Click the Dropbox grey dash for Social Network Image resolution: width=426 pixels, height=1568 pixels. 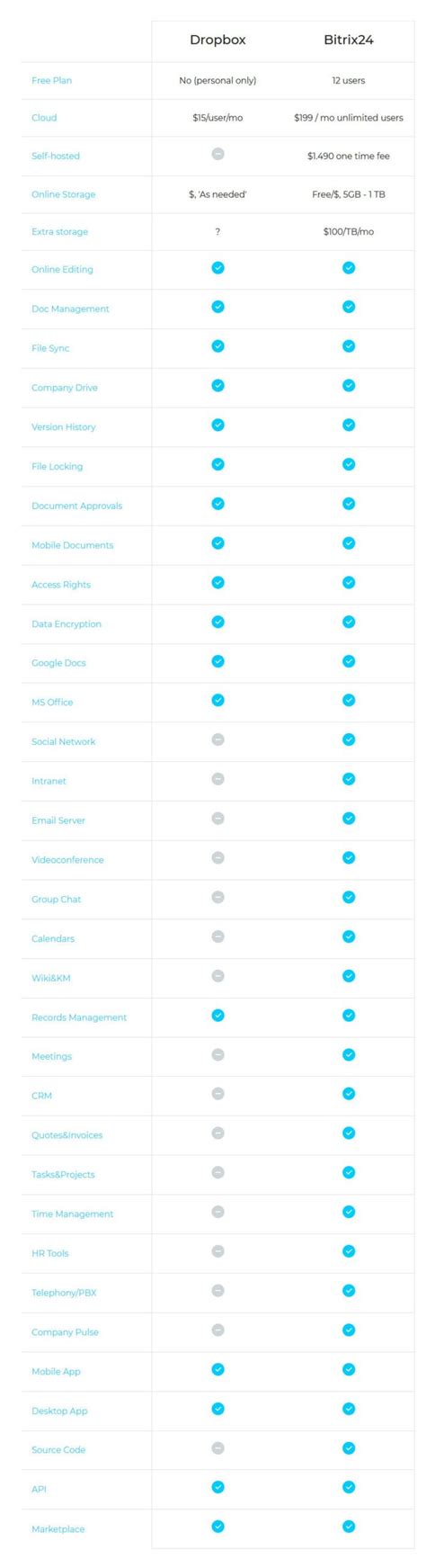(217, 739)
